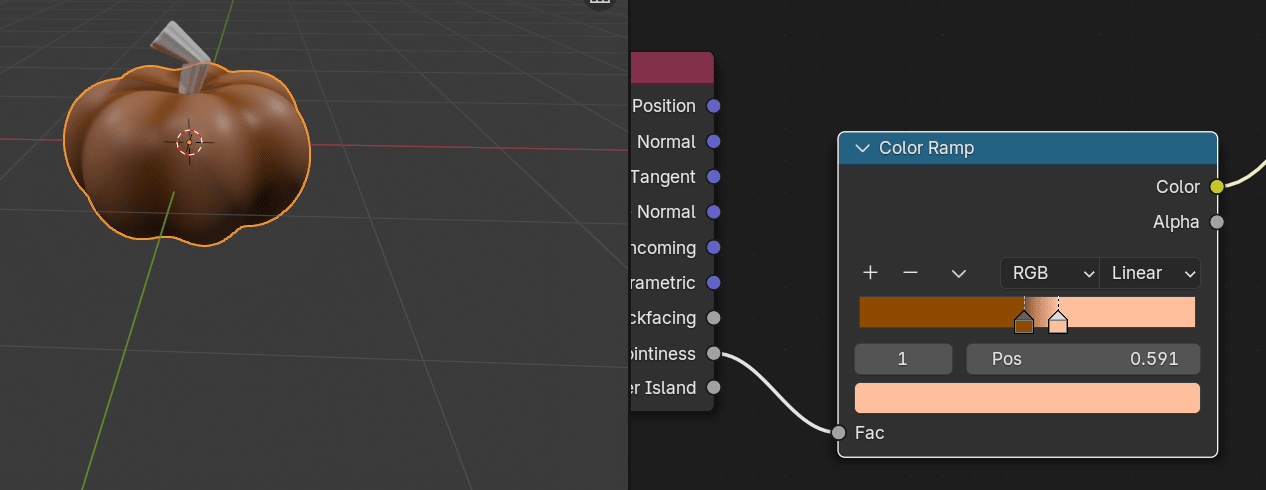Click the Fac input socket
Screen dimensions: 1266x490
838,433
